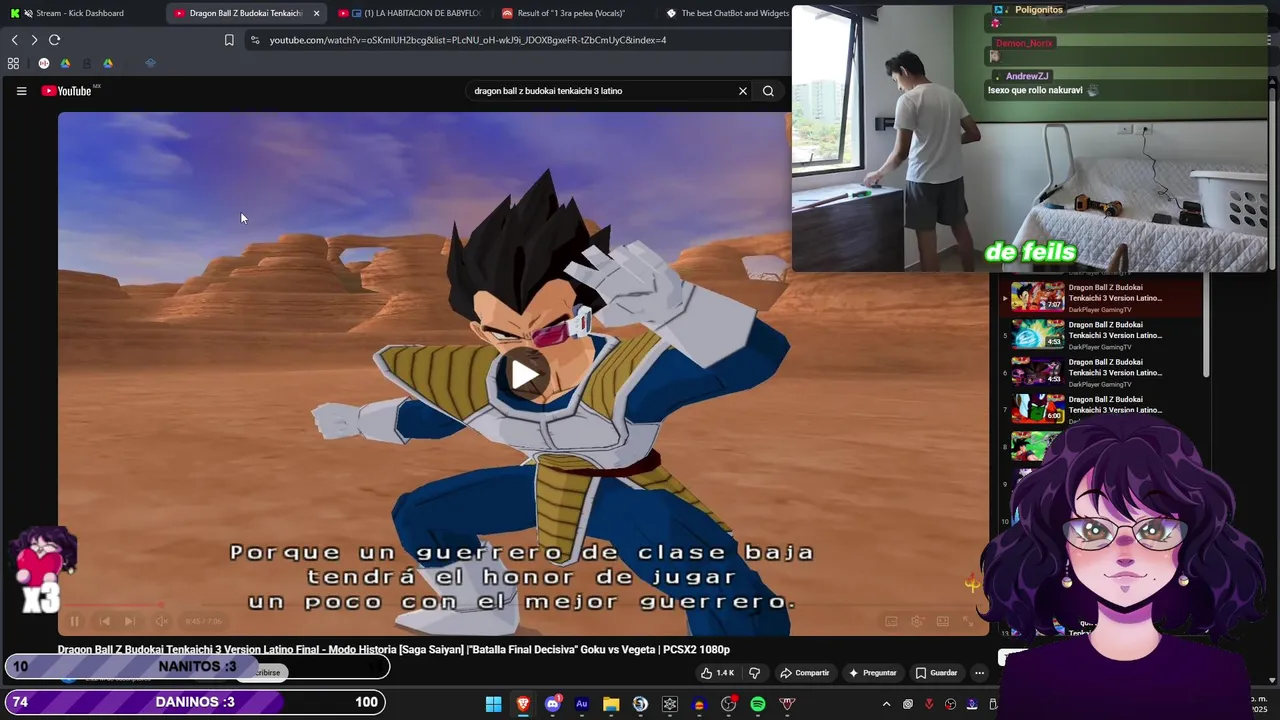Click the large play button on video
This screenshot has width=1280, height=720.
point(524,374)
